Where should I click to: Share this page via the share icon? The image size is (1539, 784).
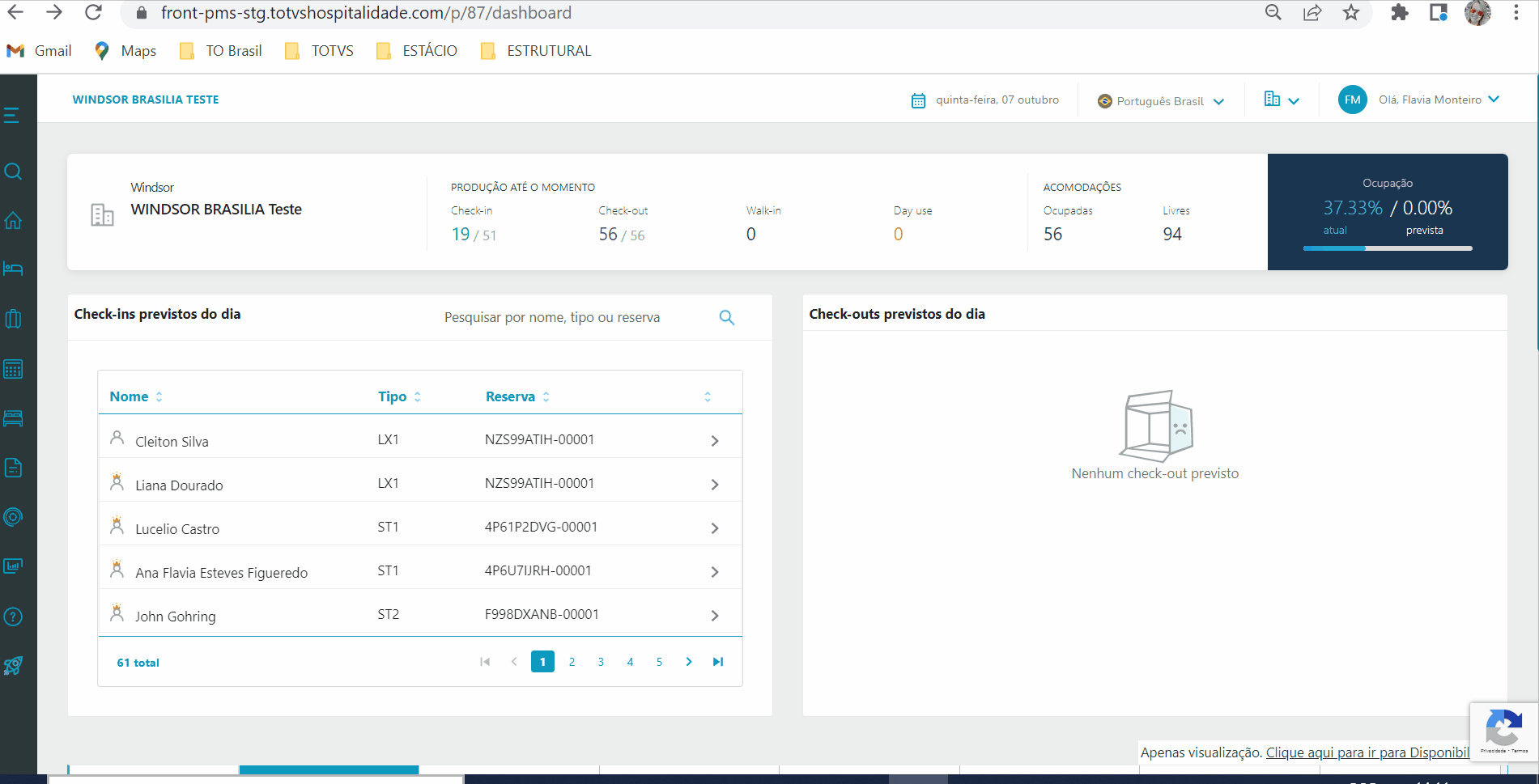pos(1312,12)
